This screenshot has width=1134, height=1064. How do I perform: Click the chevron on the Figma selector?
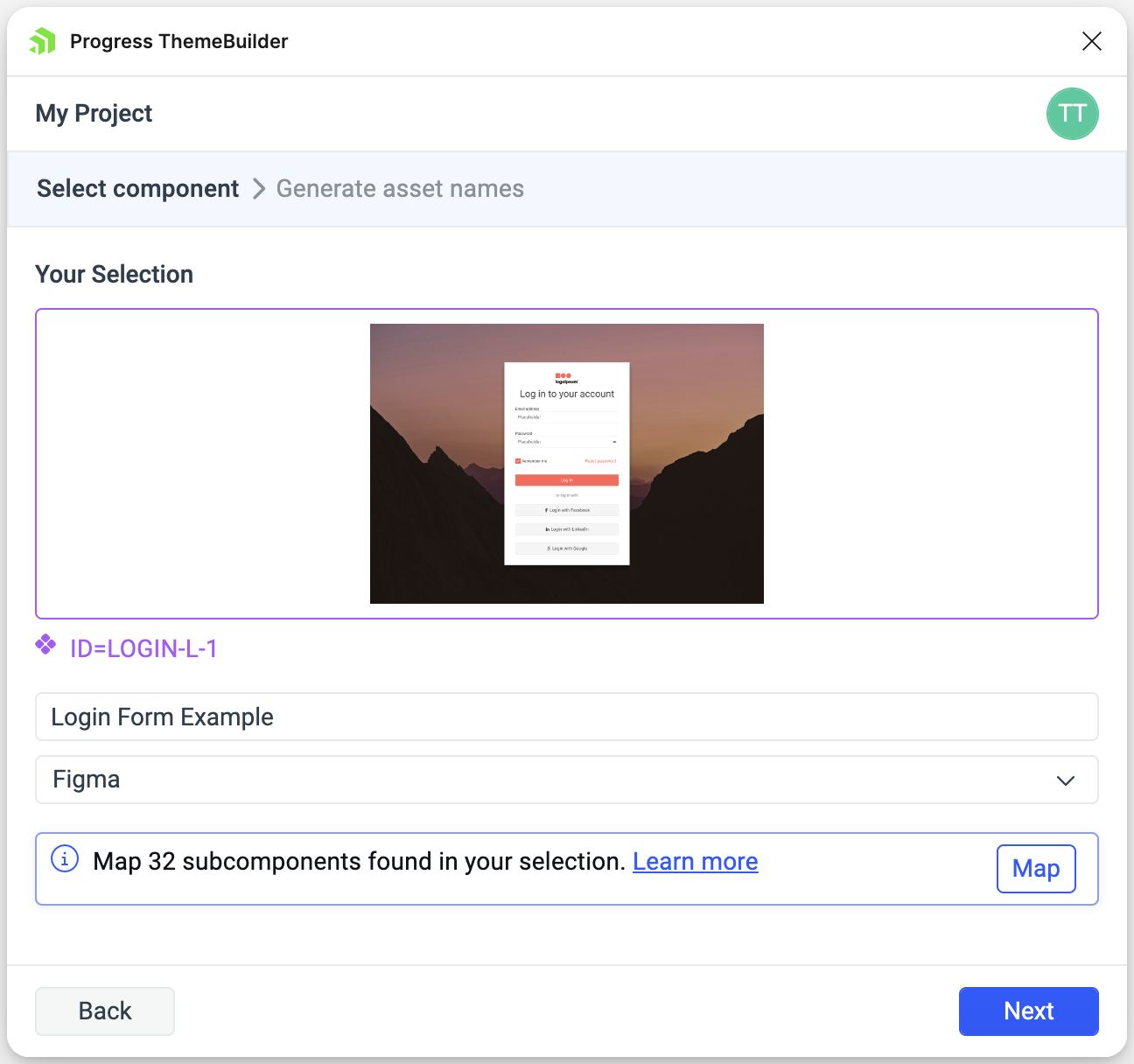[x=1066, y=780]
